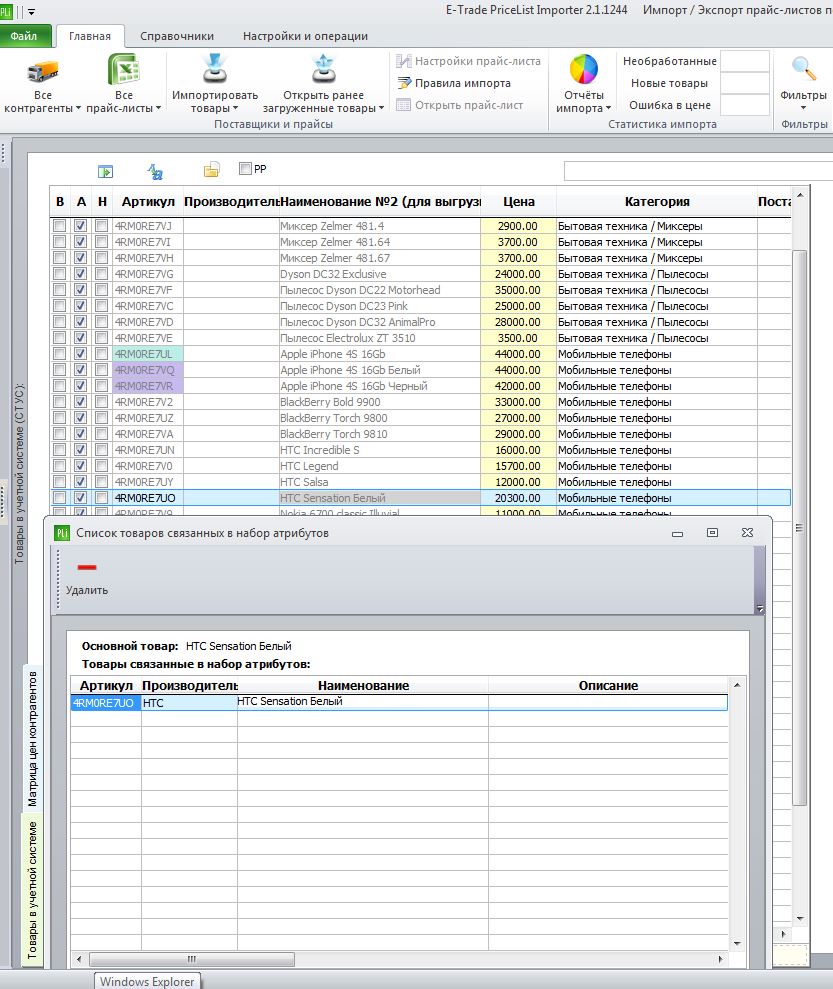Expand Фильтры dropdown arrow

pos(803,108)
